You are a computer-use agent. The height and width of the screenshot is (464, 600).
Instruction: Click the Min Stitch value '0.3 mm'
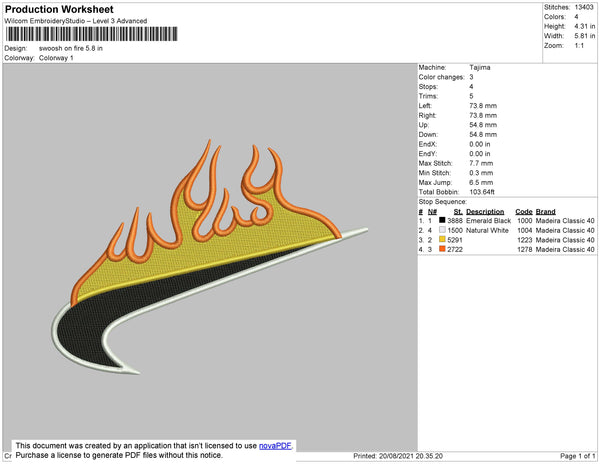(x=481, y=173)
